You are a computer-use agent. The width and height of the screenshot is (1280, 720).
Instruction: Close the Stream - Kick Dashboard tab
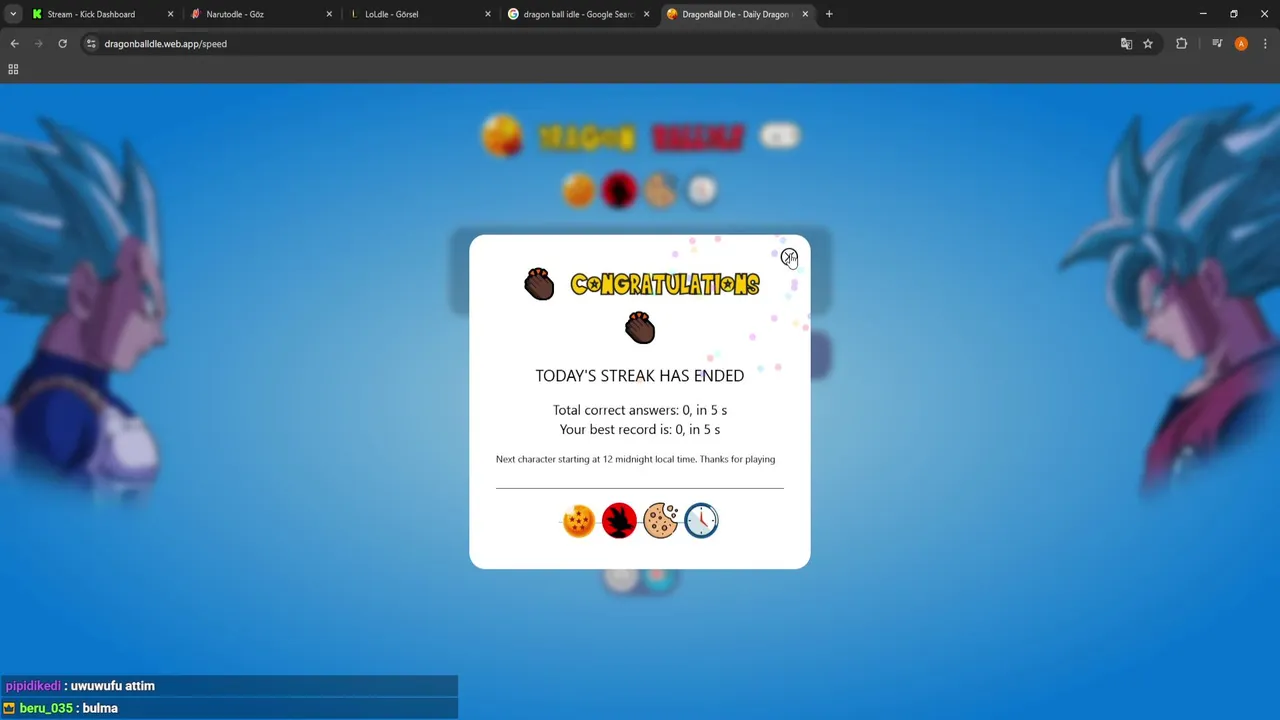[x=170, y=14]
